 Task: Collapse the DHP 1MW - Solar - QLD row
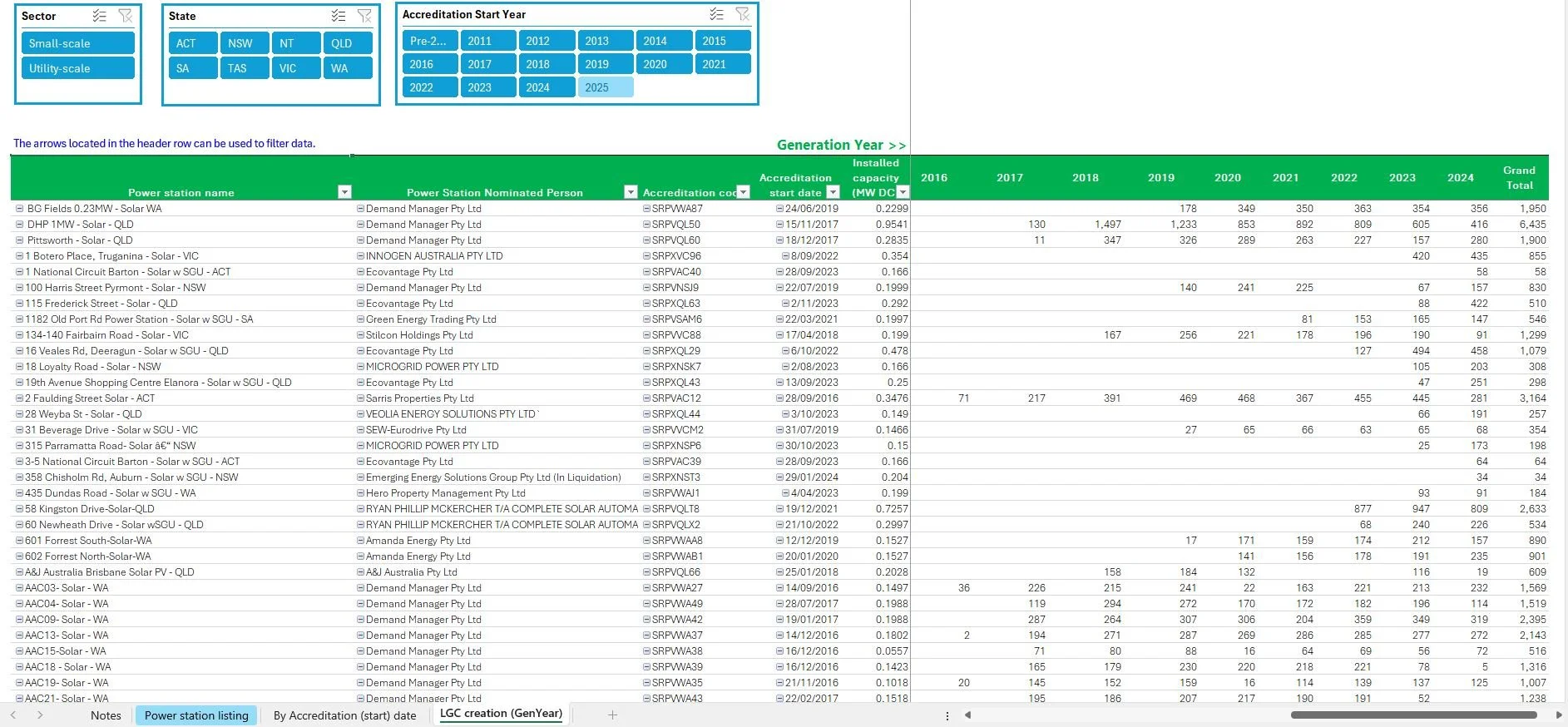click(20, 225)
